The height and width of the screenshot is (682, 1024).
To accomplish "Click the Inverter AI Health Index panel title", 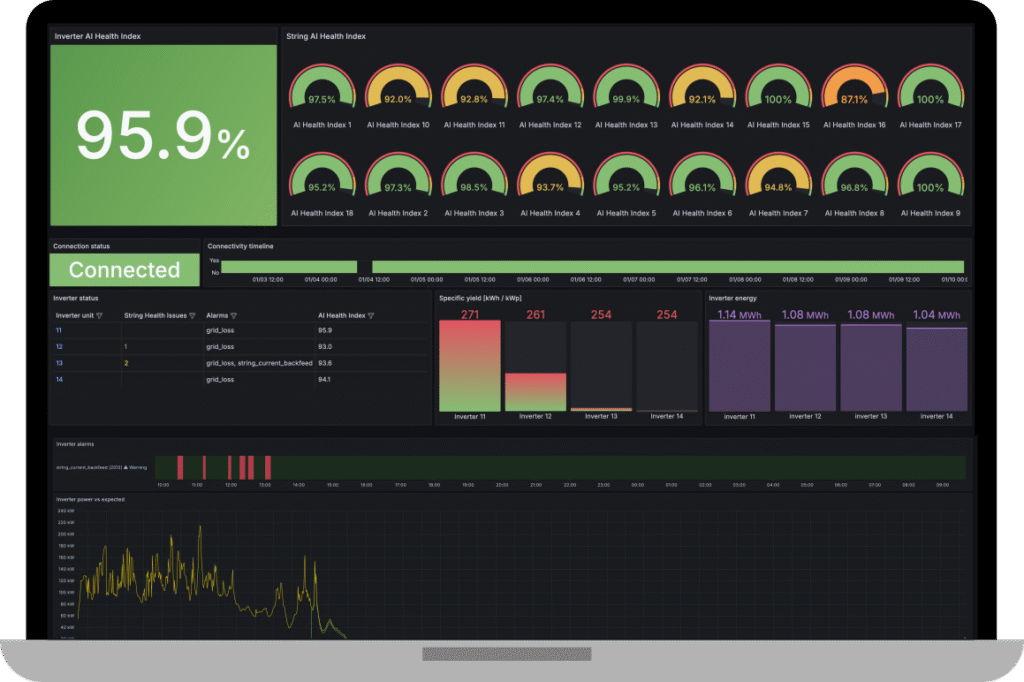I will point(97,36).
